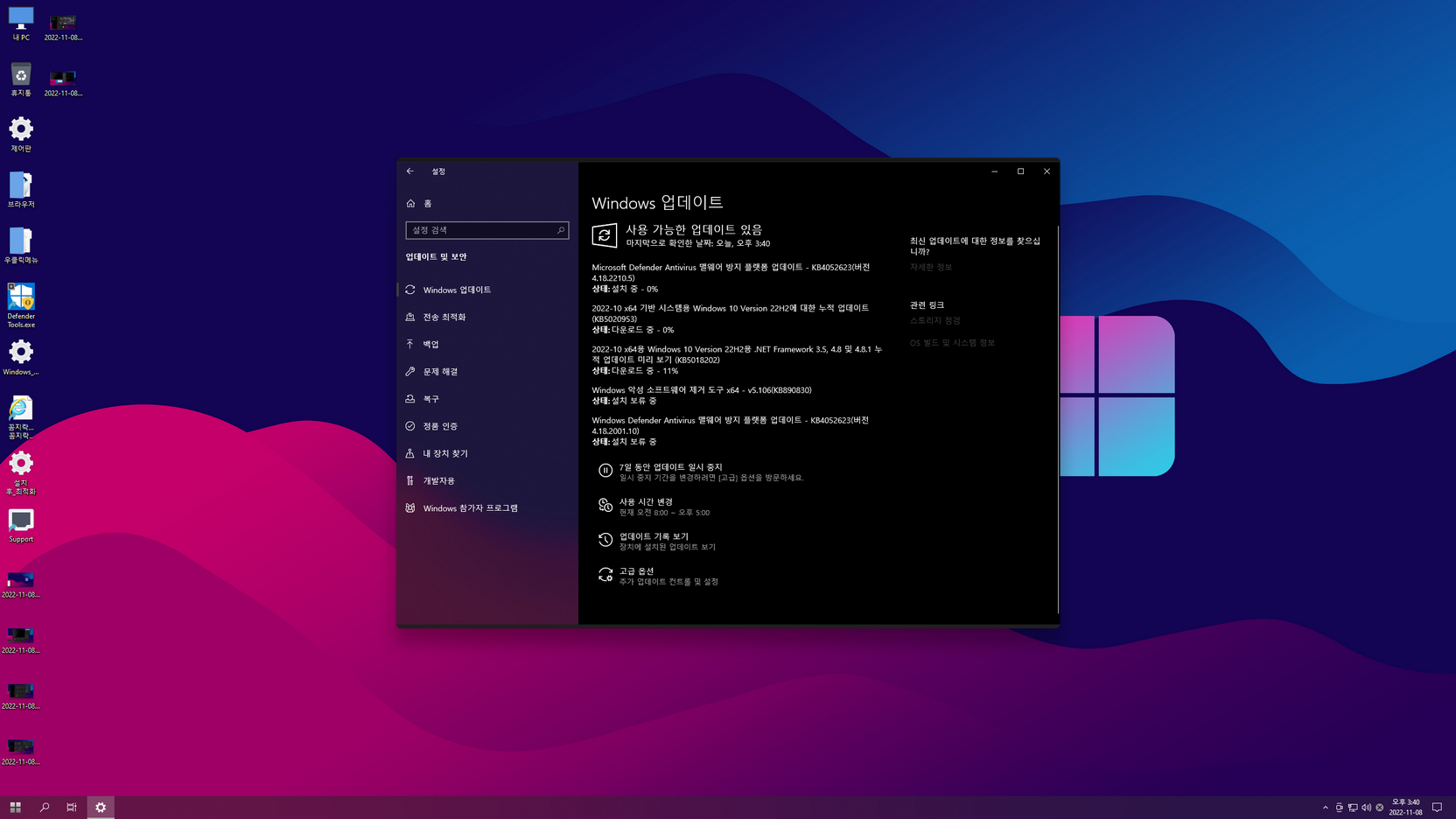Click the 설정 검색 search field
The height and width of the screenshot is (819, 1456).
(487, 230)
